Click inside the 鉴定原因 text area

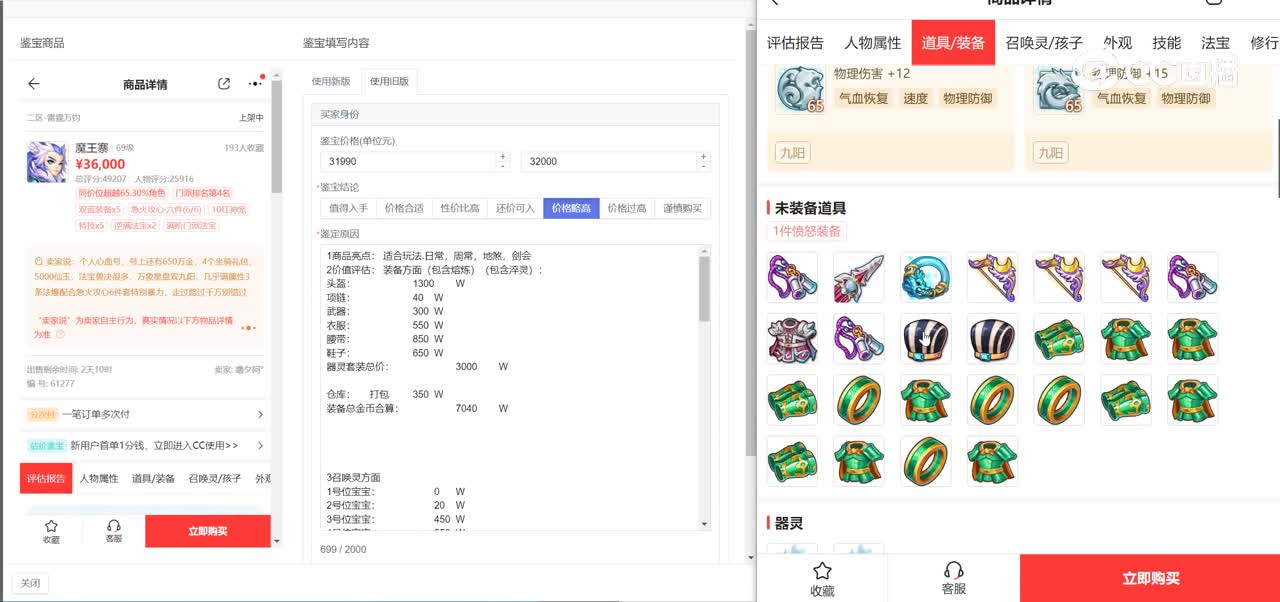click(x=510, y=387)
